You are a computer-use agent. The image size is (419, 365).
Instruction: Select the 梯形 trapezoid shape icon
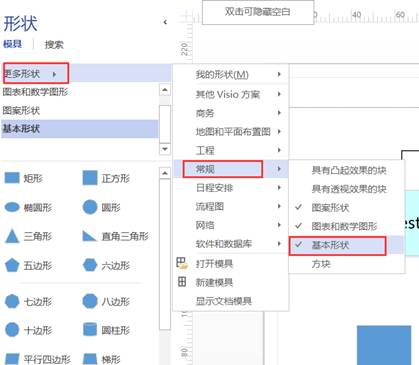point(90,359)
